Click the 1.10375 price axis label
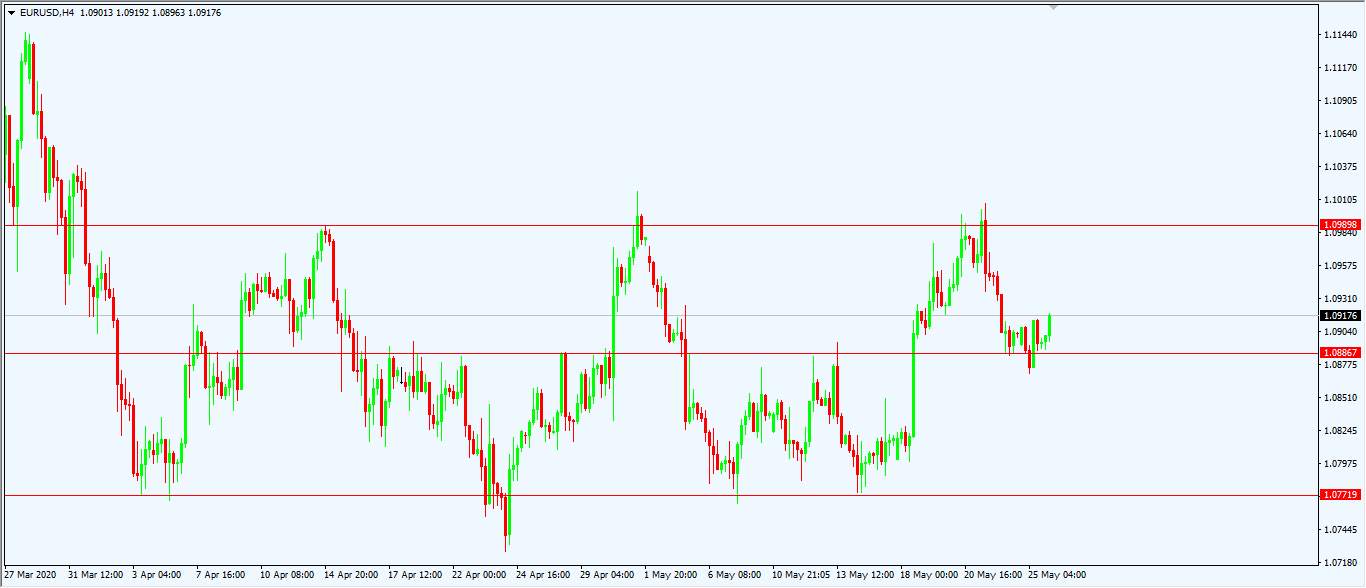The width and height of the screenshot is (1366, 588). pos(1340,167)
